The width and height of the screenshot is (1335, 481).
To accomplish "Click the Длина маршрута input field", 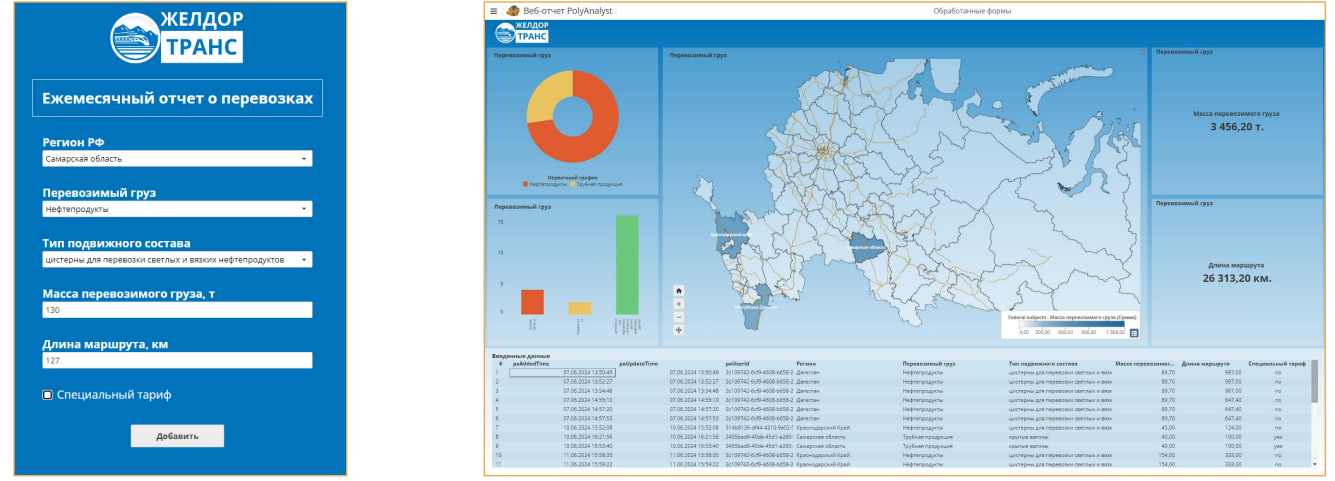I will pyautogui.click(x=176, y=361).
